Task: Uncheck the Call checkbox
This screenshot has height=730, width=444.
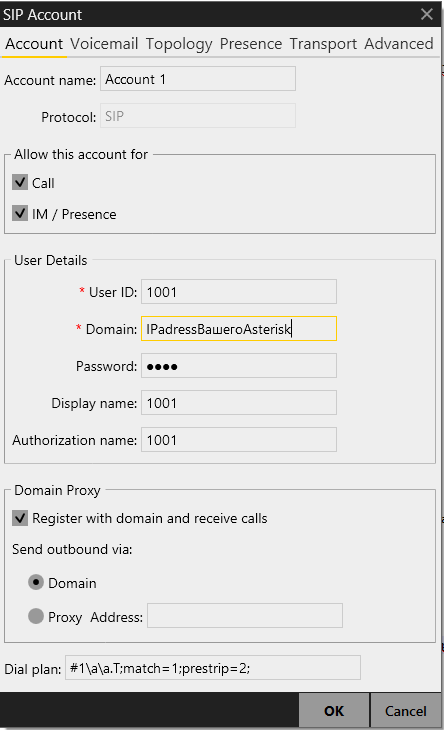Action: pos(20,182)
